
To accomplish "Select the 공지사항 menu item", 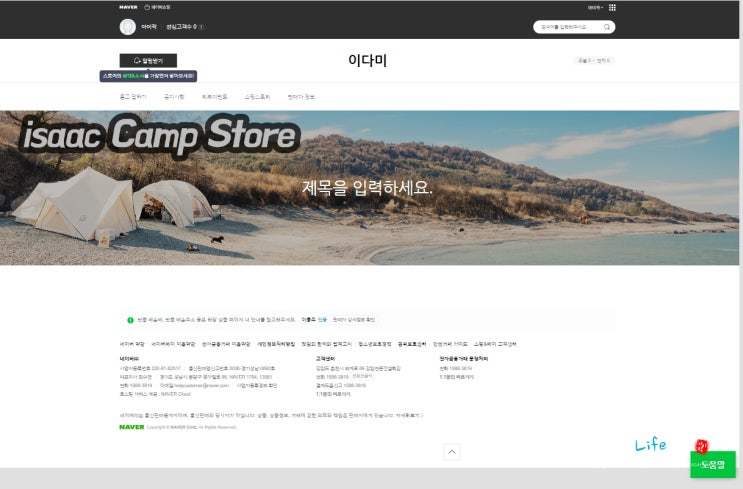I will click(x=174, y=97).
